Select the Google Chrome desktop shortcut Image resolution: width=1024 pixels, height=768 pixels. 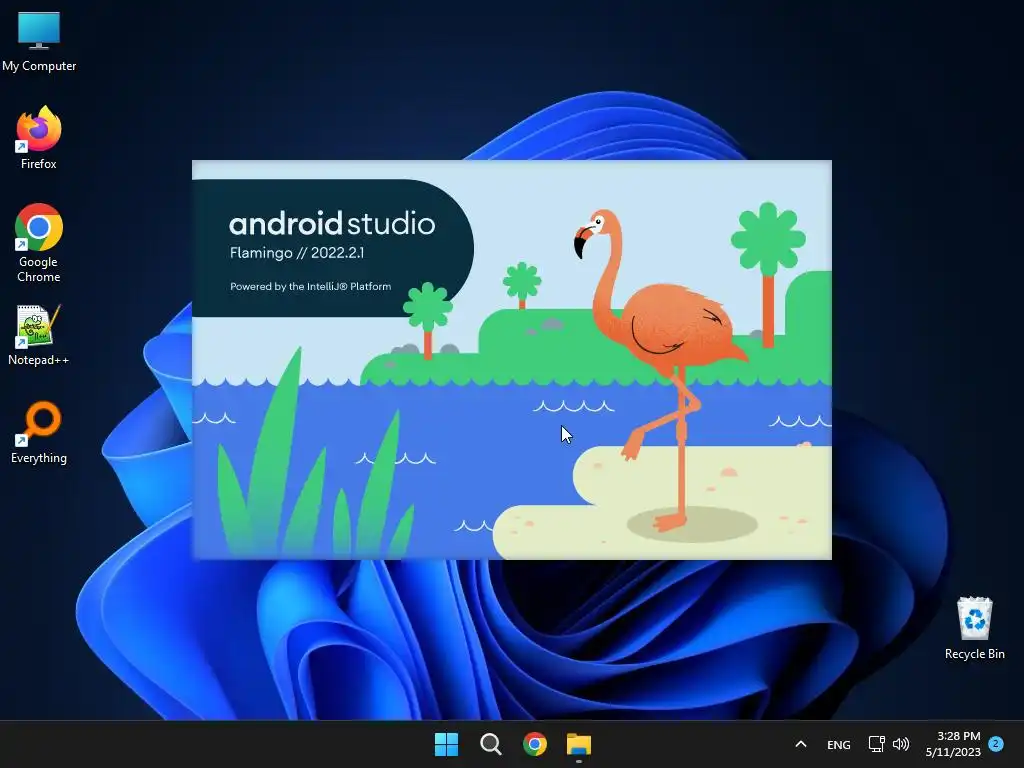pos(39,243)
